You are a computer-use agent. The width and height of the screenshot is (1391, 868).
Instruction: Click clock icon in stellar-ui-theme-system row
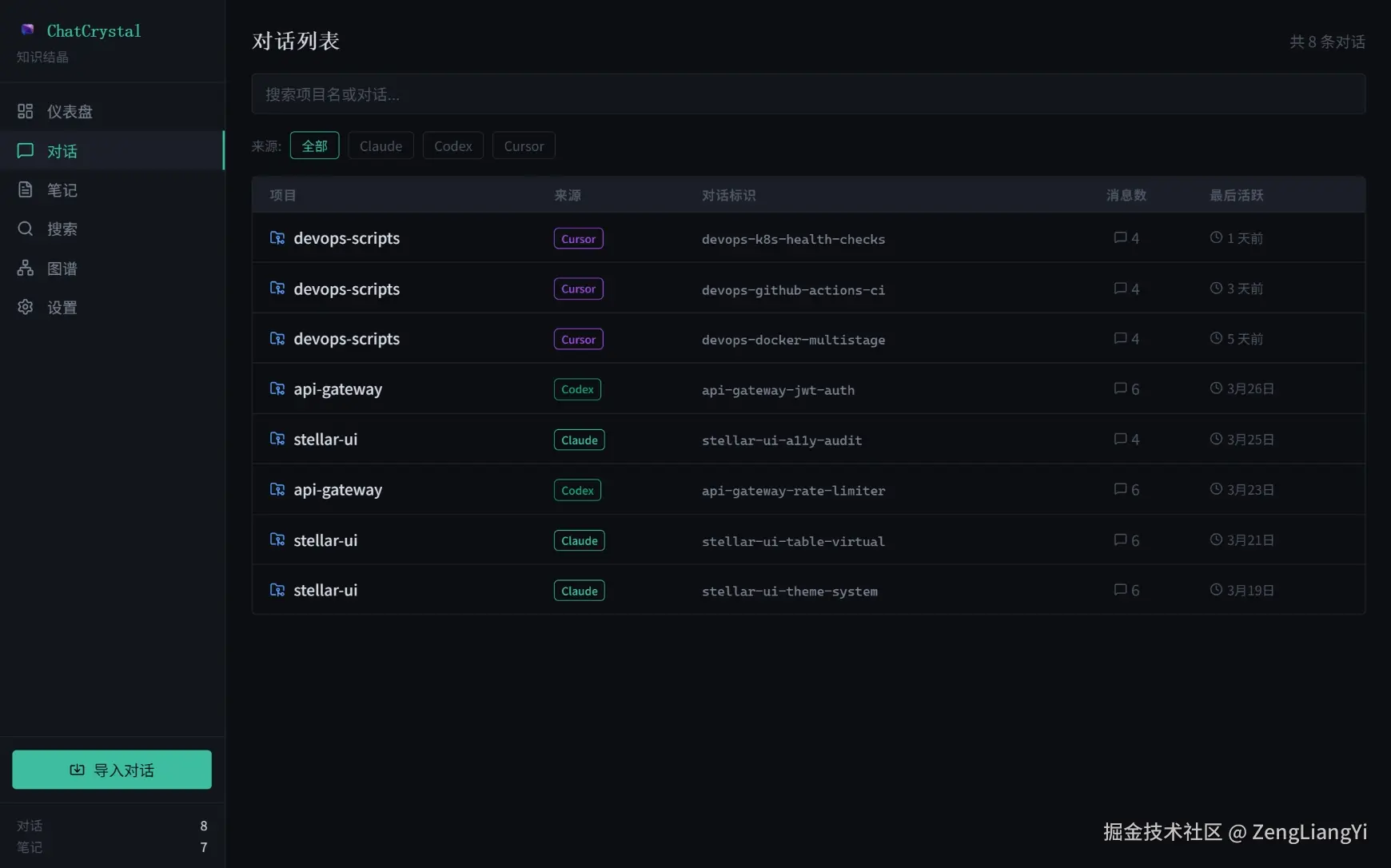pyautogui.click(x=1216, y=590)
